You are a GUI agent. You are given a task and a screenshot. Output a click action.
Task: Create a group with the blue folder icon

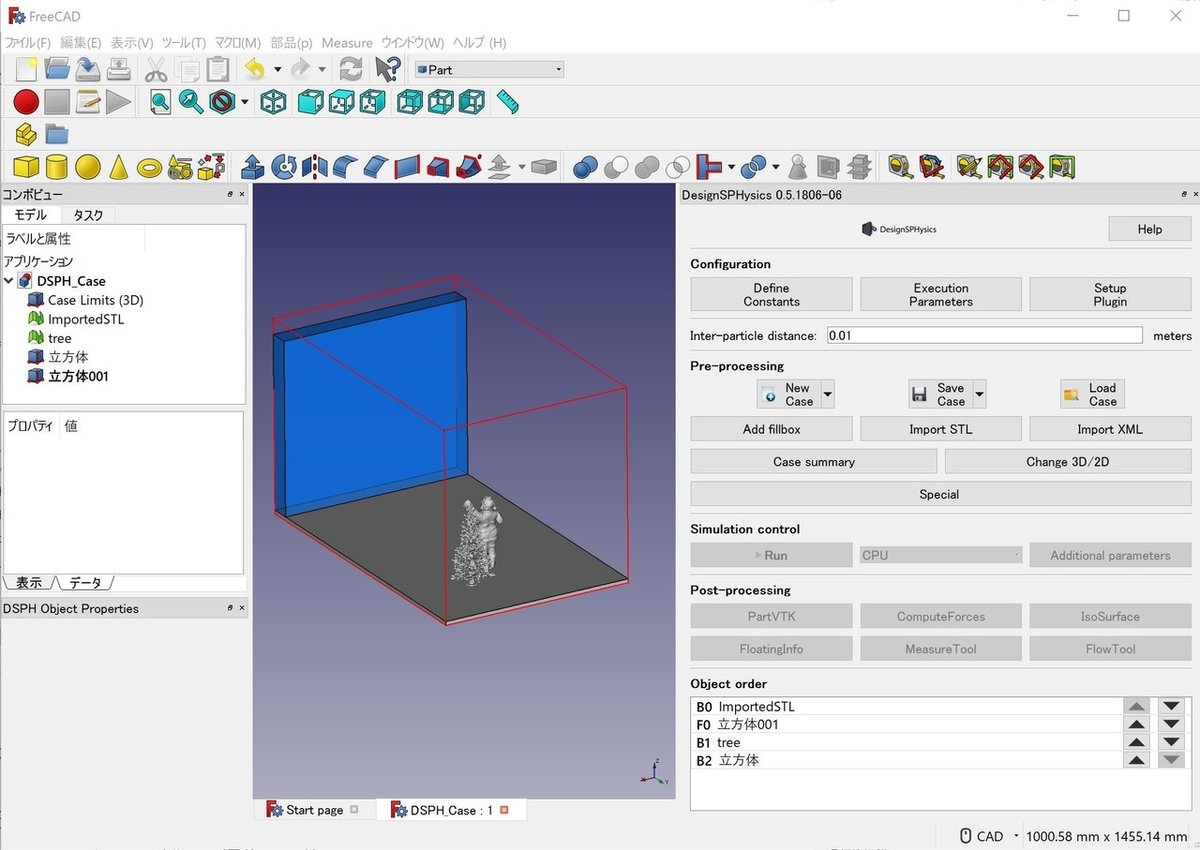point(57,134)
